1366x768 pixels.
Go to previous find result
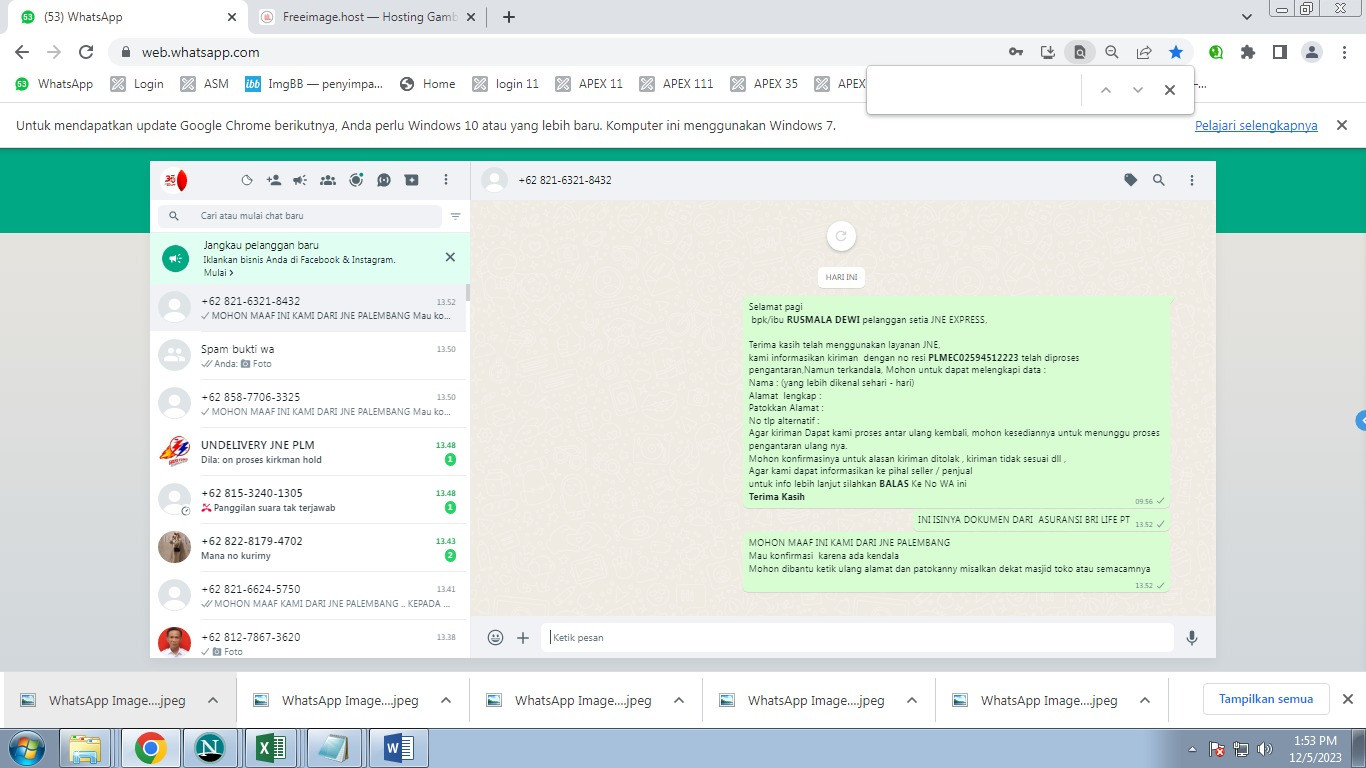coord(1105,90)
